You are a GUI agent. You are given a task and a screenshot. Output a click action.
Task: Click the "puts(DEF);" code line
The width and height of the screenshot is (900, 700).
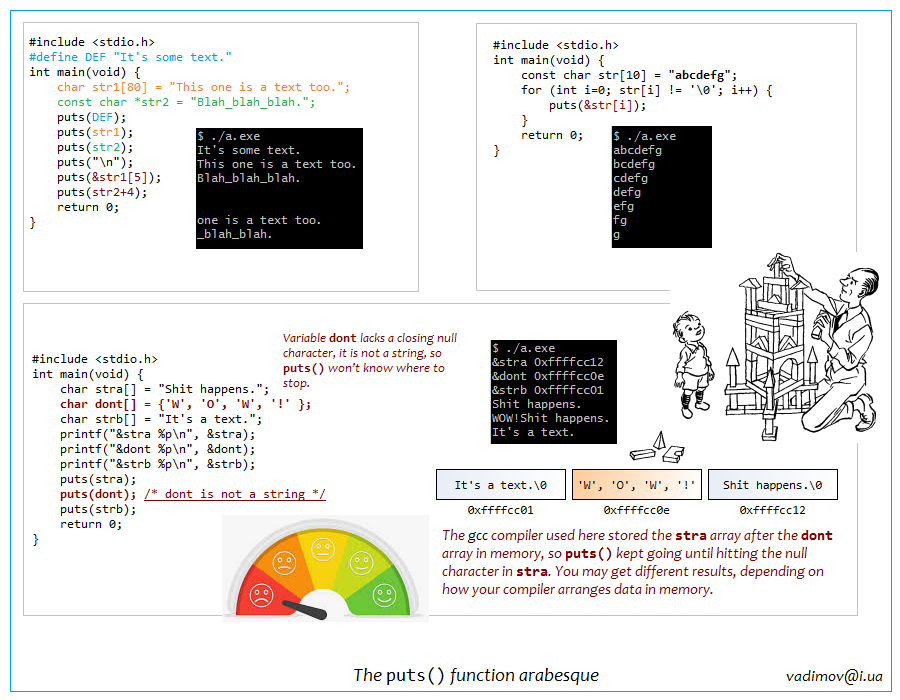[x=91, y=117]
